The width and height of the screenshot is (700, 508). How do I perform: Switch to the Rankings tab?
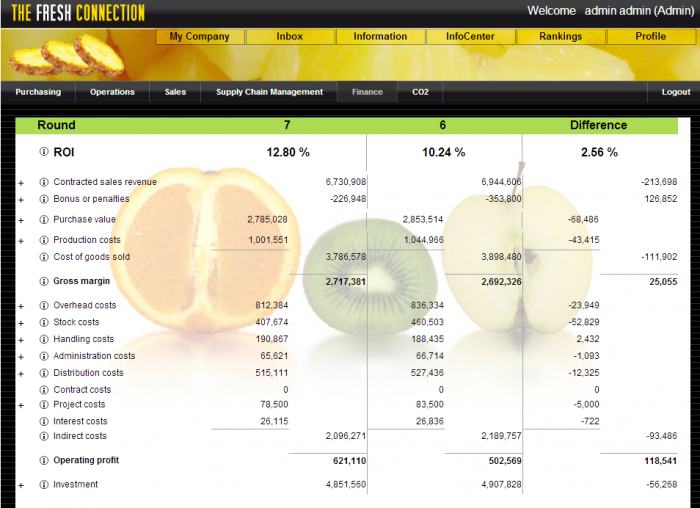pyautogui.click(x=560, y=36)
